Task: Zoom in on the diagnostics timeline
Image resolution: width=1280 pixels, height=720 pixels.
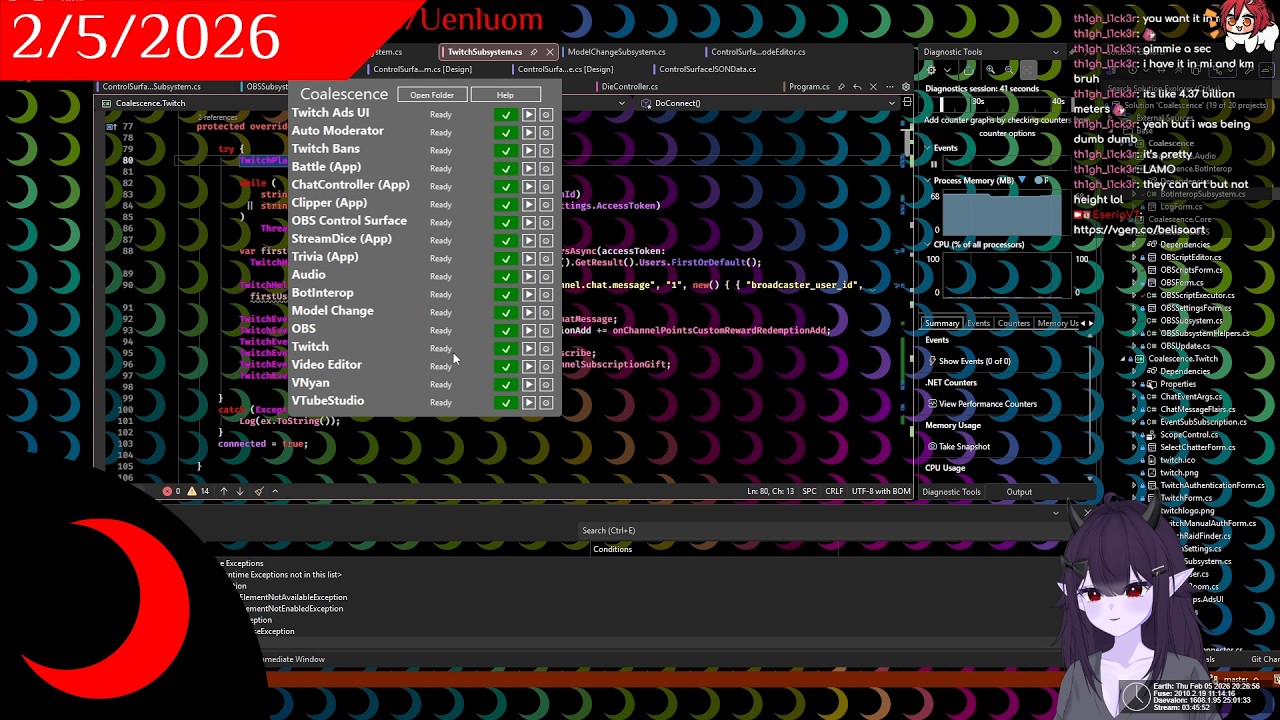Action: click(x=990, y=70)
